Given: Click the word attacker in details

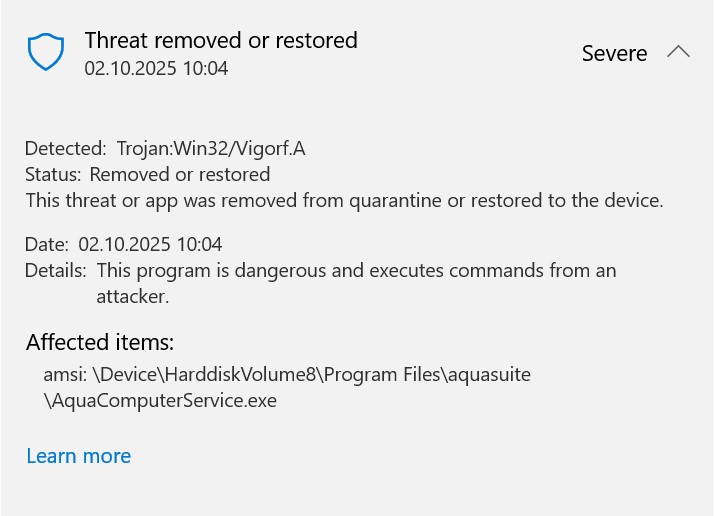Looking at the screenshot, I should [133, 296].
